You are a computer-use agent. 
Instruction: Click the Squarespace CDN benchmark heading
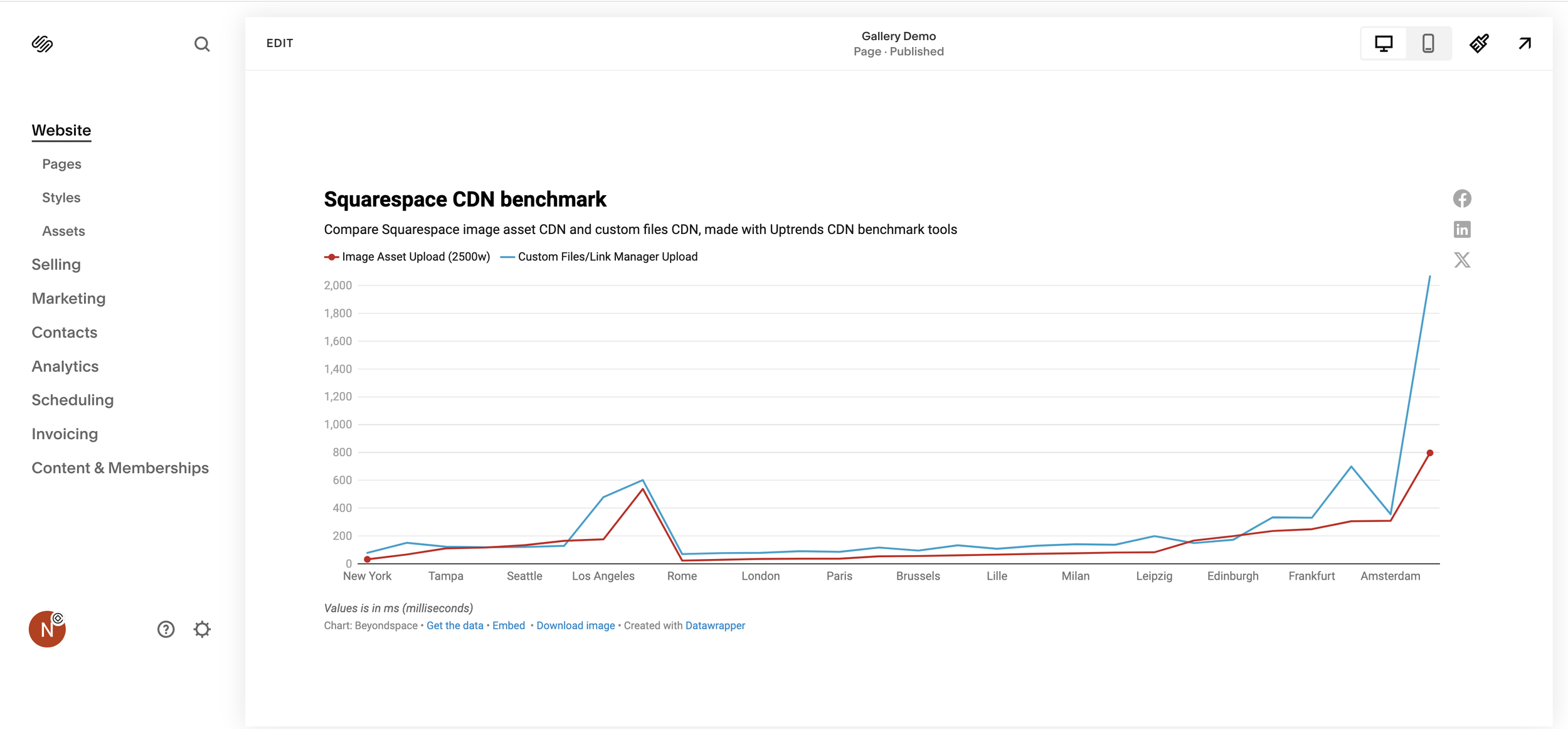point(465,200)
